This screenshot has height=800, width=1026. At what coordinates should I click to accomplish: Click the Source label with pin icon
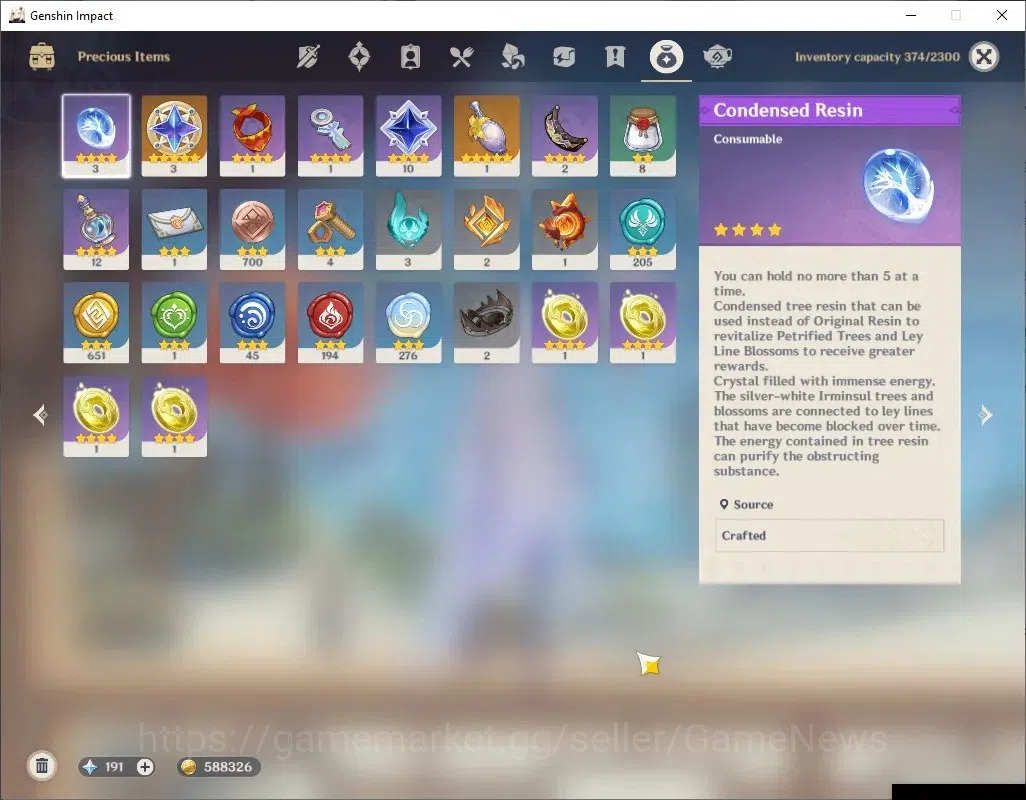pyautogui.click(x=746, y=504)
